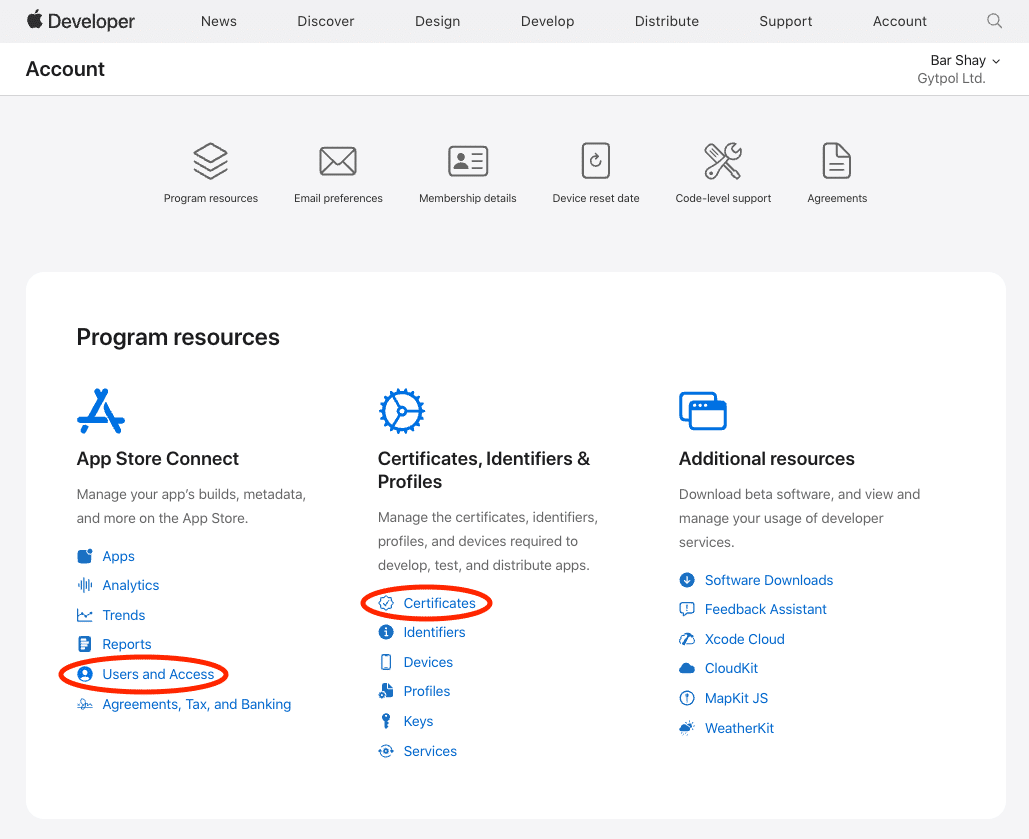This screenshot has width=1029, height=839.
Task: Click the Email preferences envelope icon
Action: tap(338, 161)
